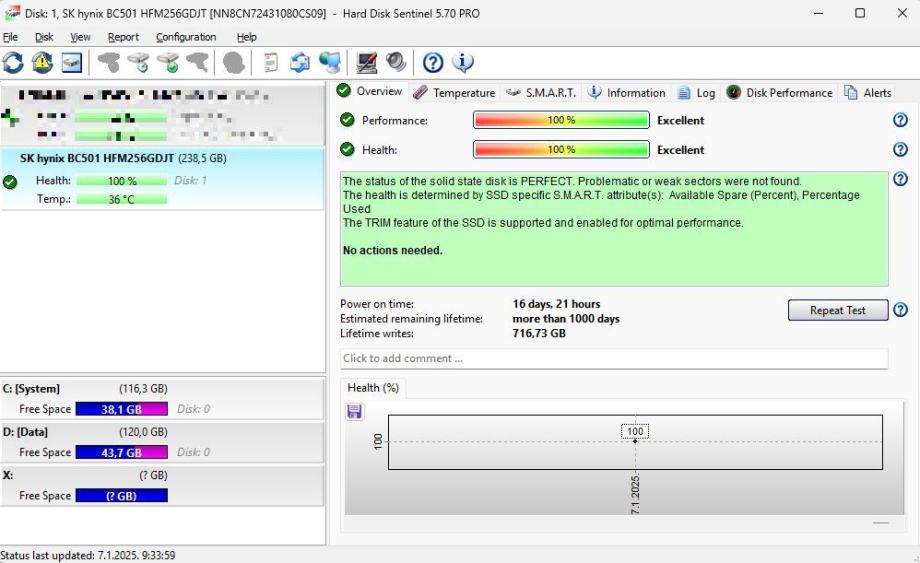920x563 pixels.
Task: Open the Disk menu
Action: (44, 37)
